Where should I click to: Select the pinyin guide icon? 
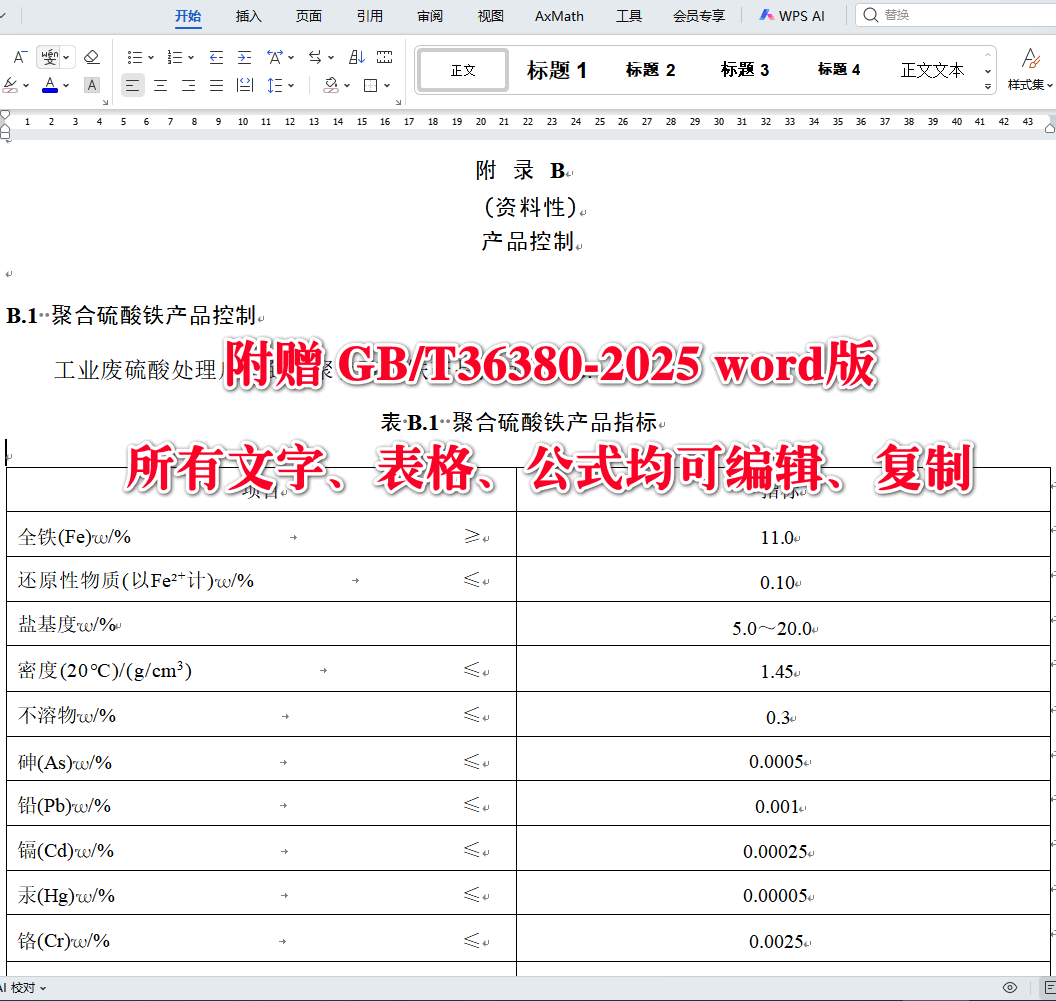51,56
